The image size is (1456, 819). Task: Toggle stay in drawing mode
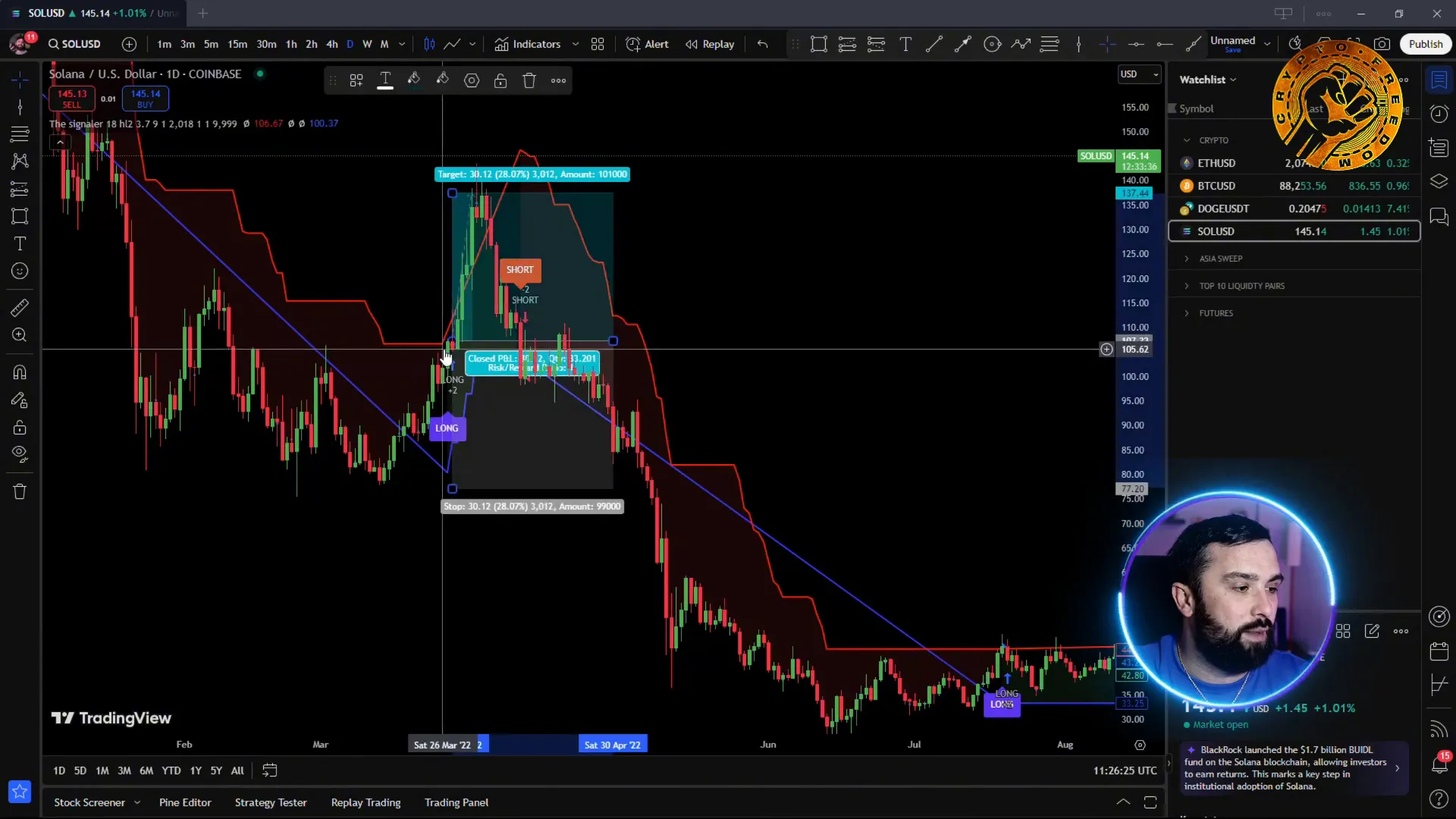point(20,400)
